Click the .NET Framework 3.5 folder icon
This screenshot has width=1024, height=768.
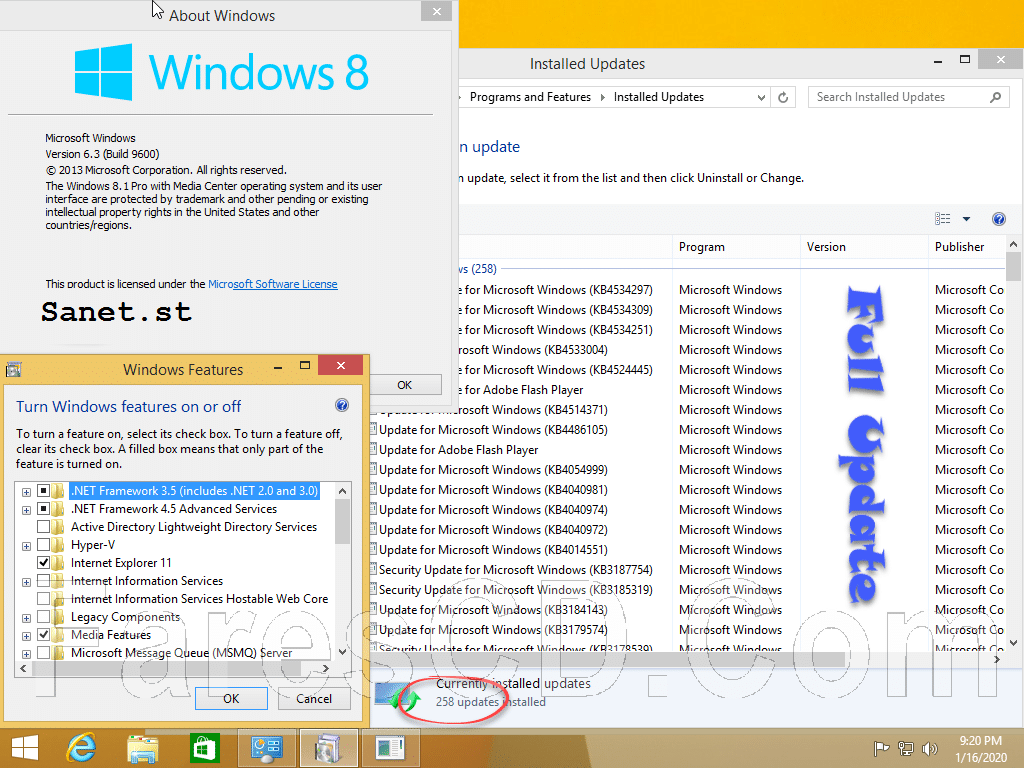(59, 490)
